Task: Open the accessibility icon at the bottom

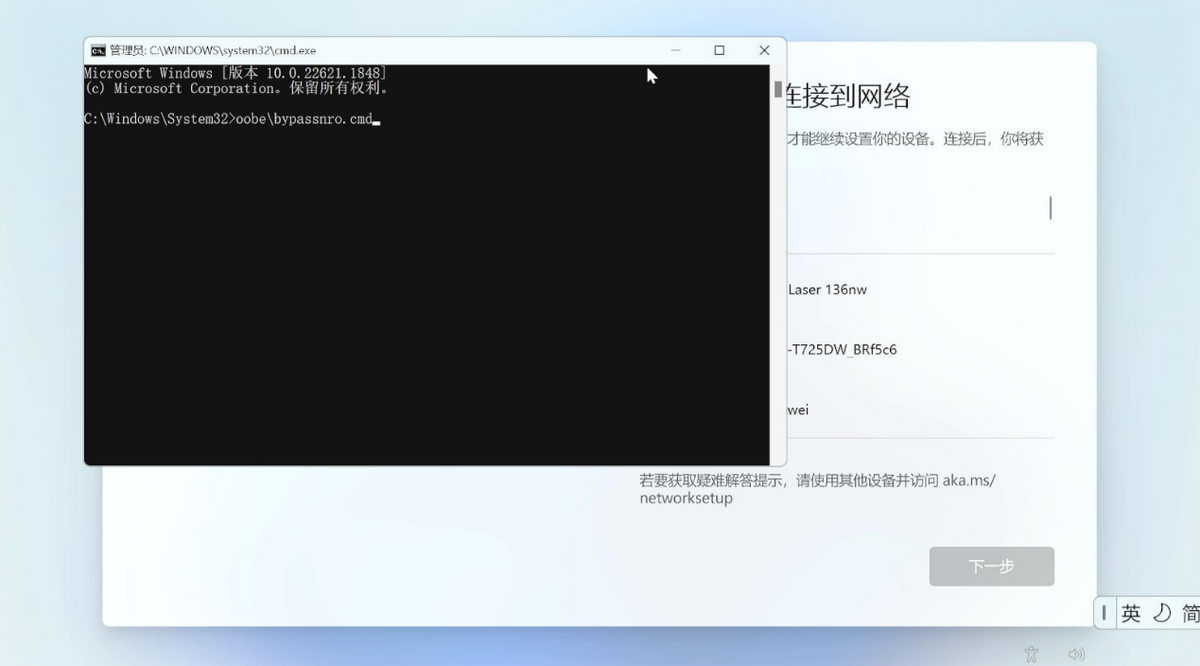Action: point(1031,654)
